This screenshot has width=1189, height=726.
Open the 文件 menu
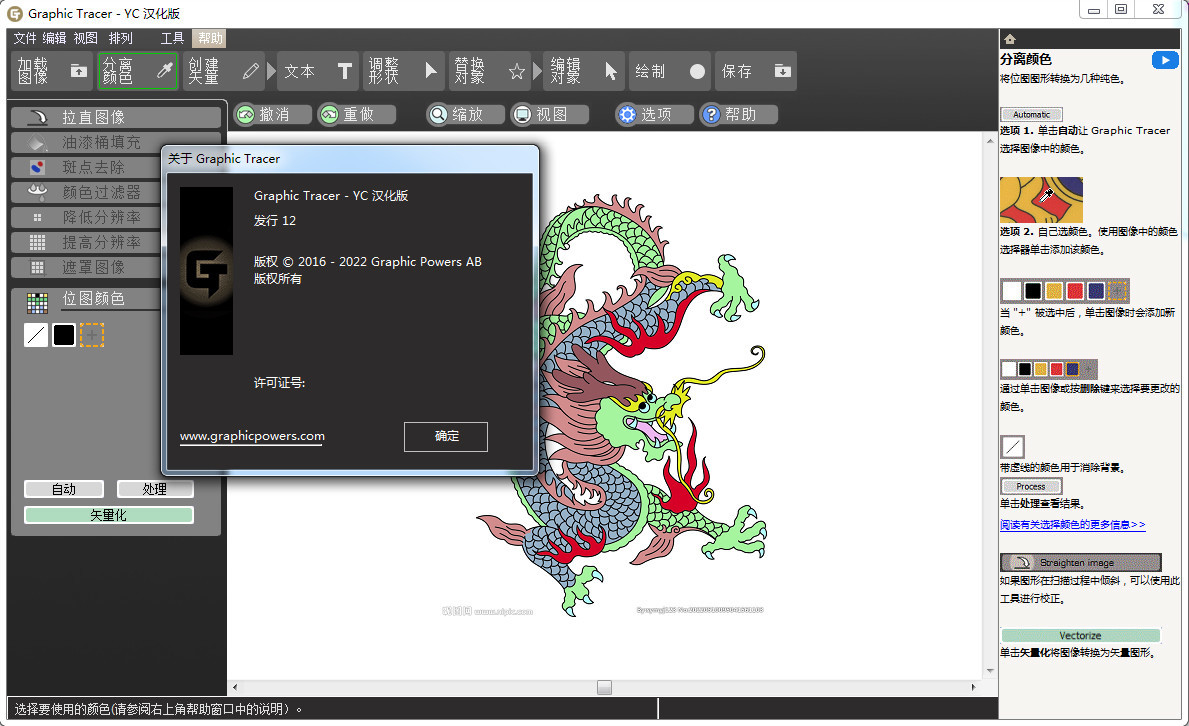pos(24,38)
